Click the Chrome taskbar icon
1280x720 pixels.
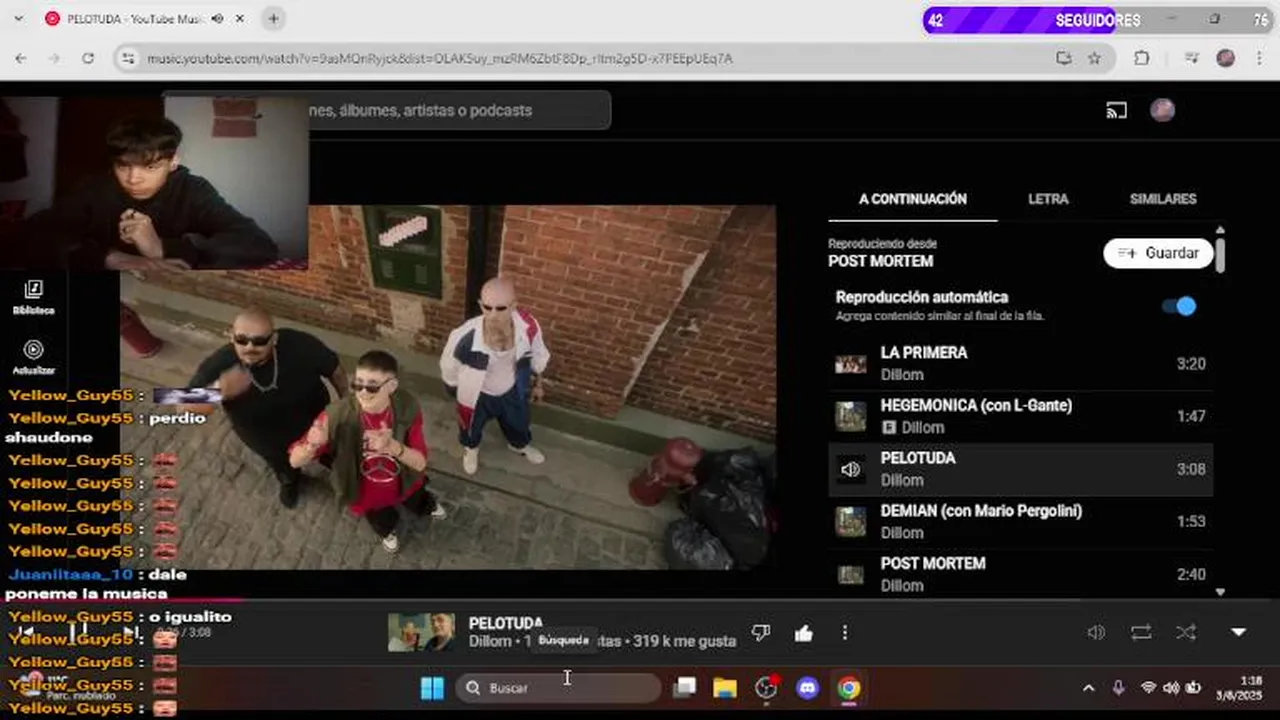pyautogui.click(x=849, y=688)
